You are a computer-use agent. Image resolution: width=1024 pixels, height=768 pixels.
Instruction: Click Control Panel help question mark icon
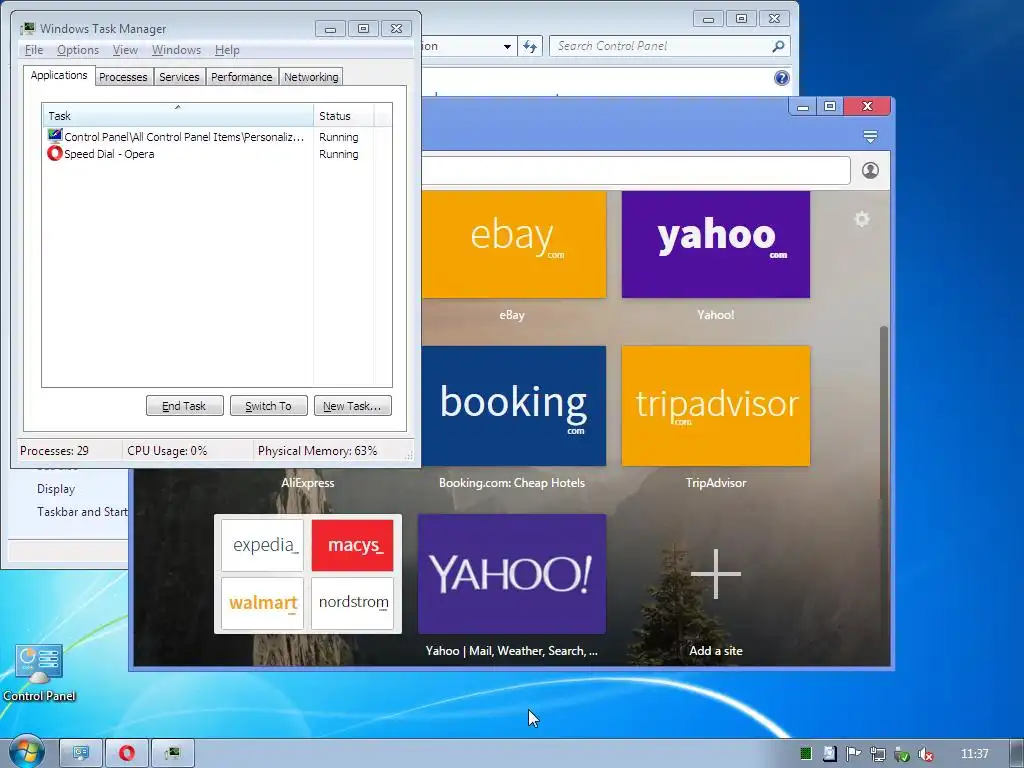[x=782, y=78]
